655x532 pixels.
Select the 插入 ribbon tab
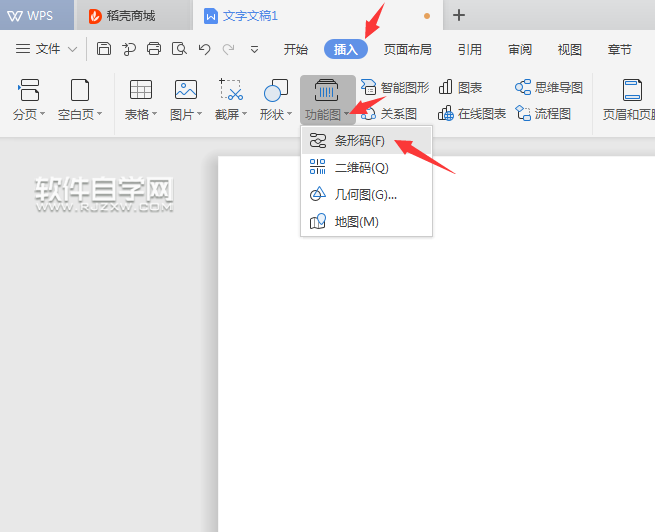coord(346,49)
